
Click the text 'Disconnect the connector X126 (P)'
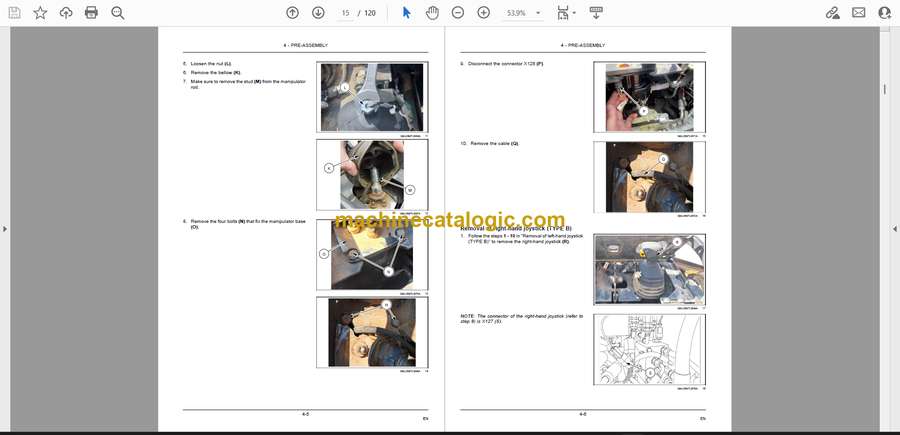click(506, 64)
